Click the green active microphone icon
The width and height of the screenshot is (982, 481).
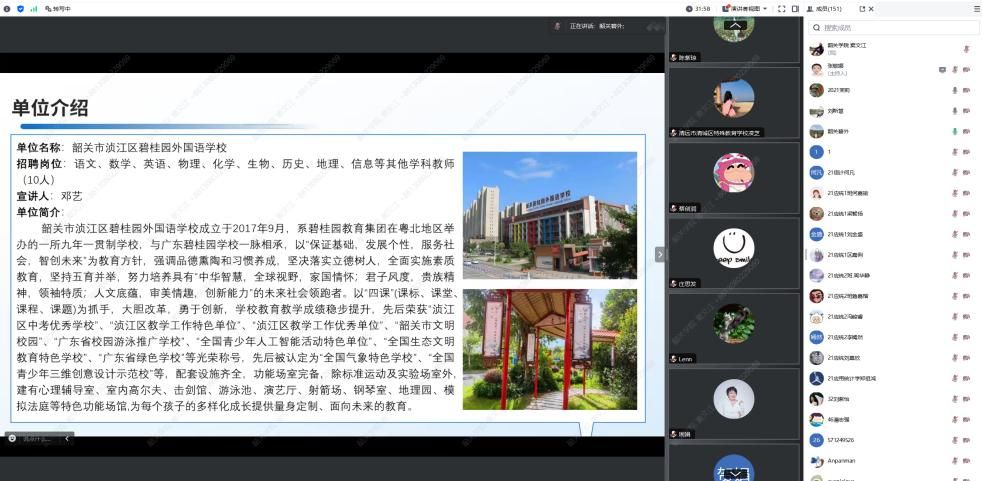pyautogui.click(x=955, y=132)
